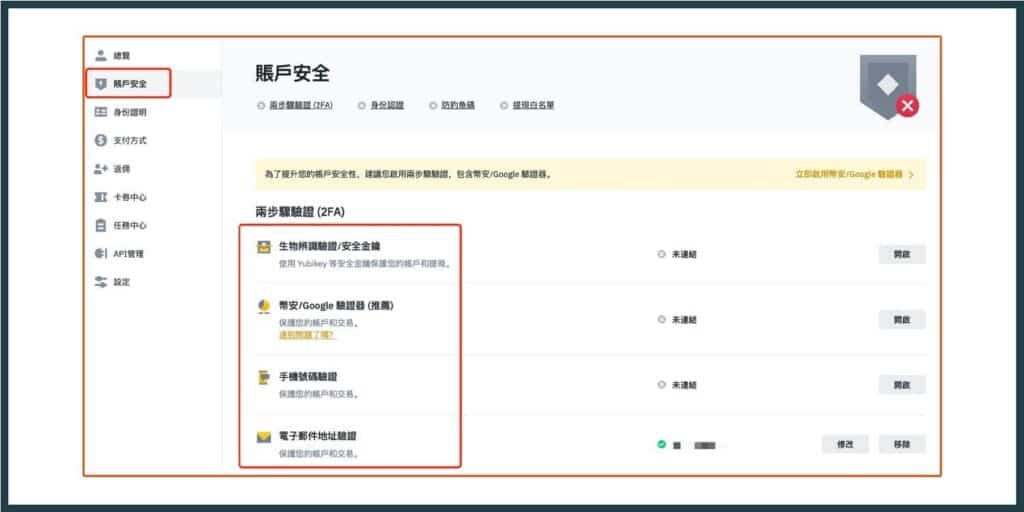Click the 生物辨識驗證/安全金鑰 key icon
Screen dimensions: 1024x512
pyautogui.click(x=263, y=247)
